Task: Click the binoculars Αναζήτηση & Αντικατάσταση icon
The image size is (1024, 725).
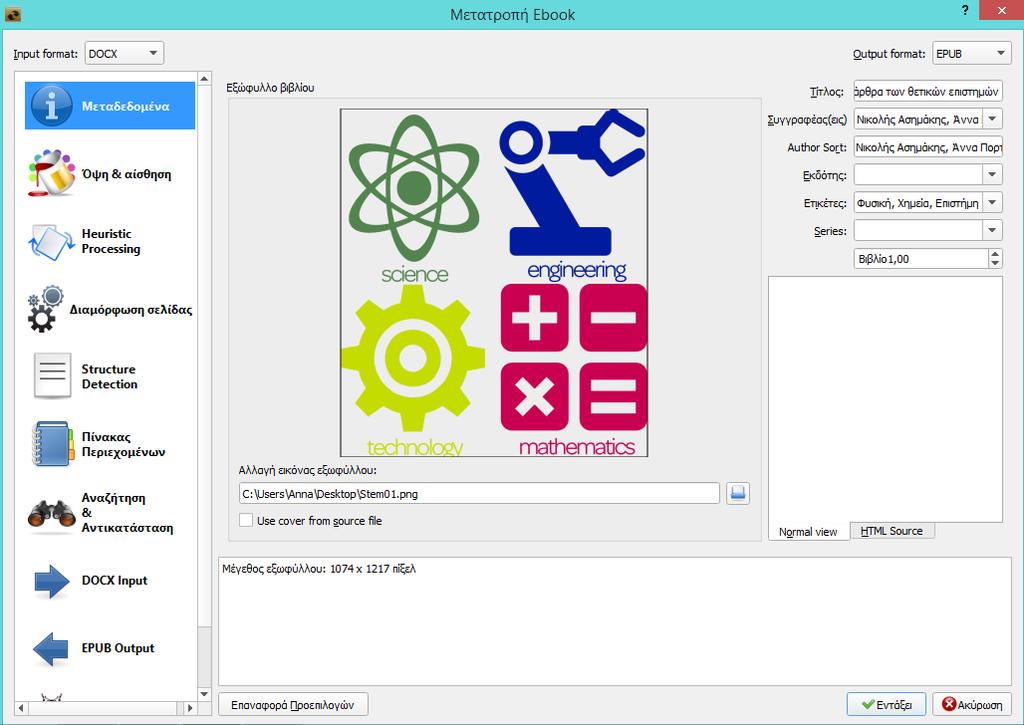Action: pos(51,513)
